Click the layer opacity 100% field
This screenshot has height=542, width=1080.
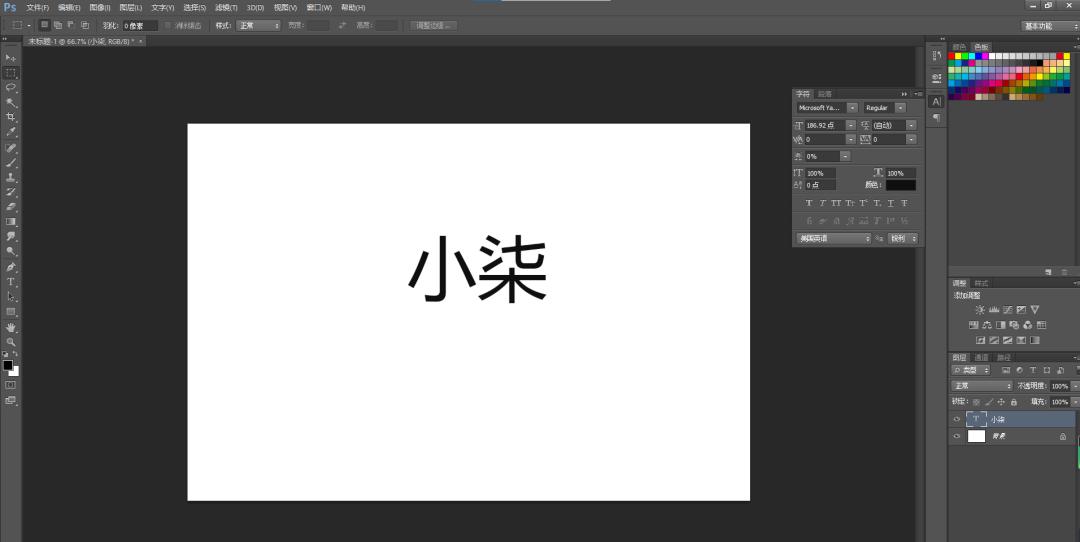click(x=1059, y=386)
